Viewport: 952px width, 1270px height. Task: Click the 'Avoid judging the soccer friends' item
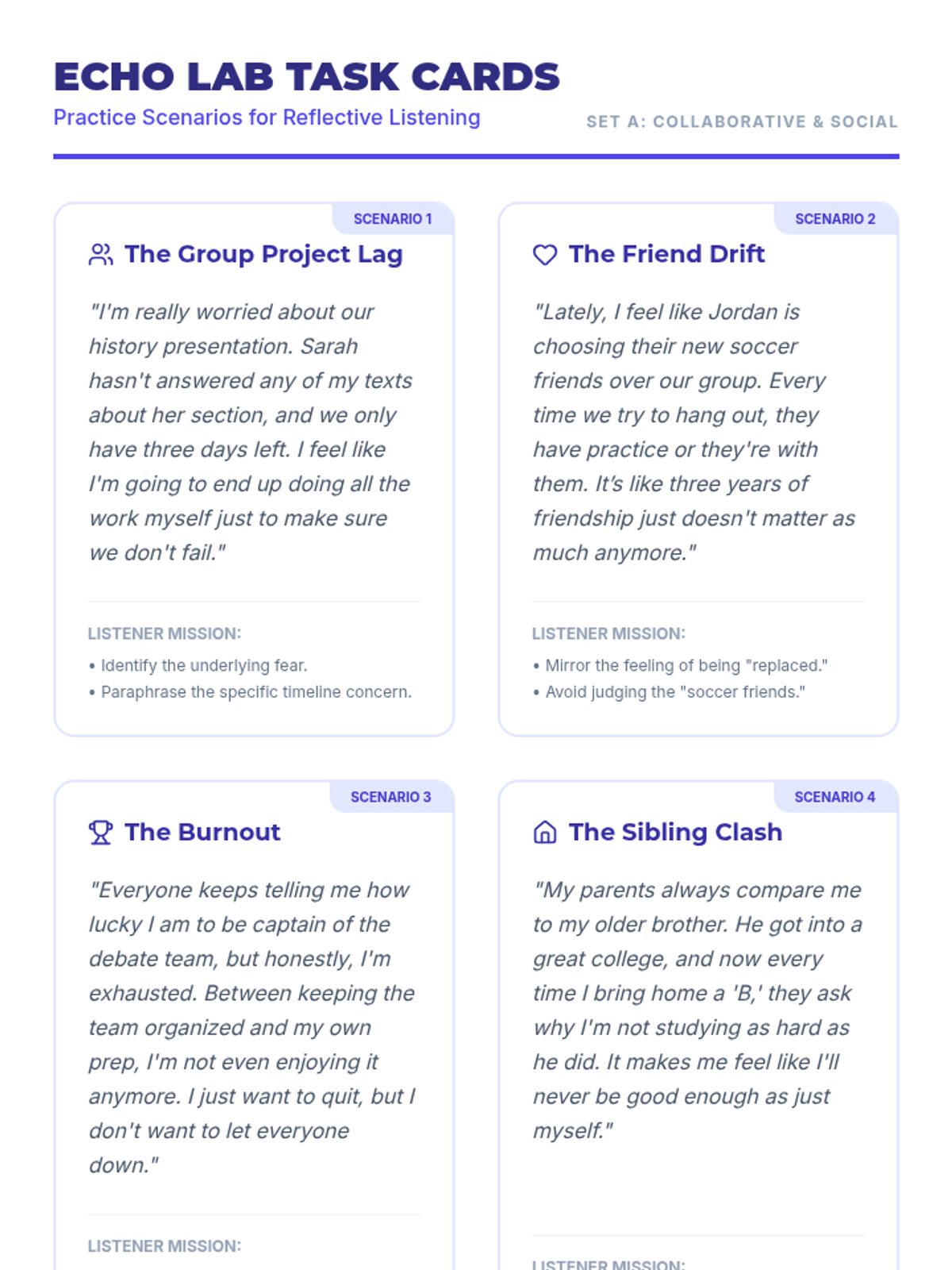coord(670,692)
